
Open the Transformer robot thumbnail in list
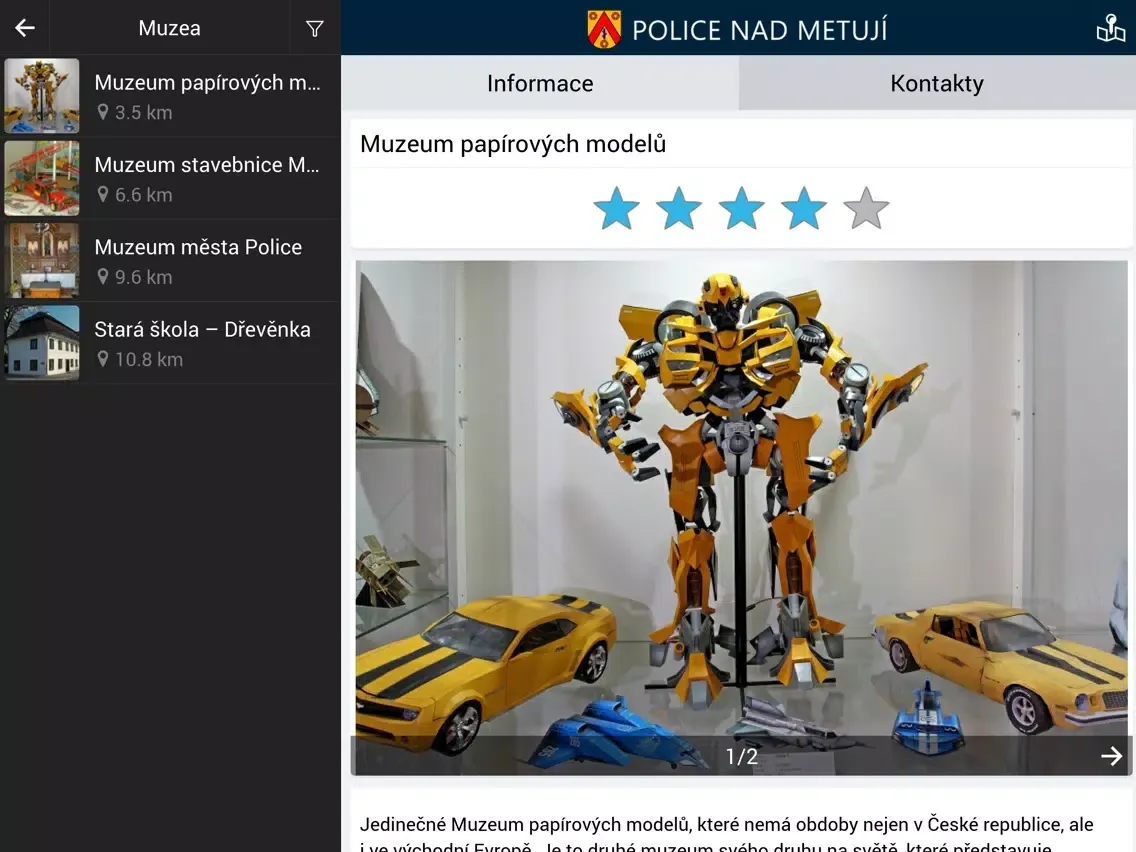tap(42, 96)
